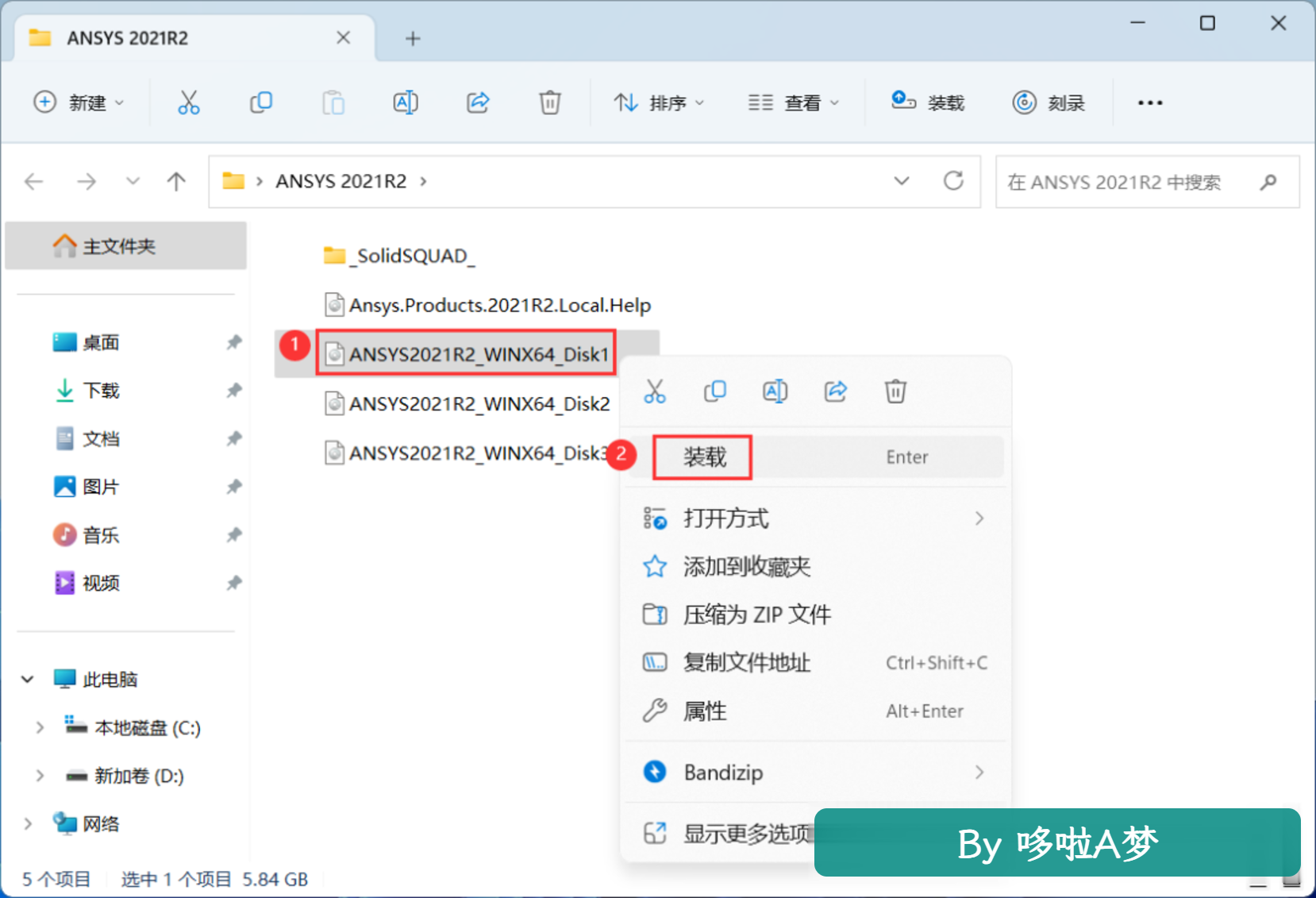The height and width of the screenshot is (898, 1316).
Task: Click the context menu Rename icon
Action: 775,391
